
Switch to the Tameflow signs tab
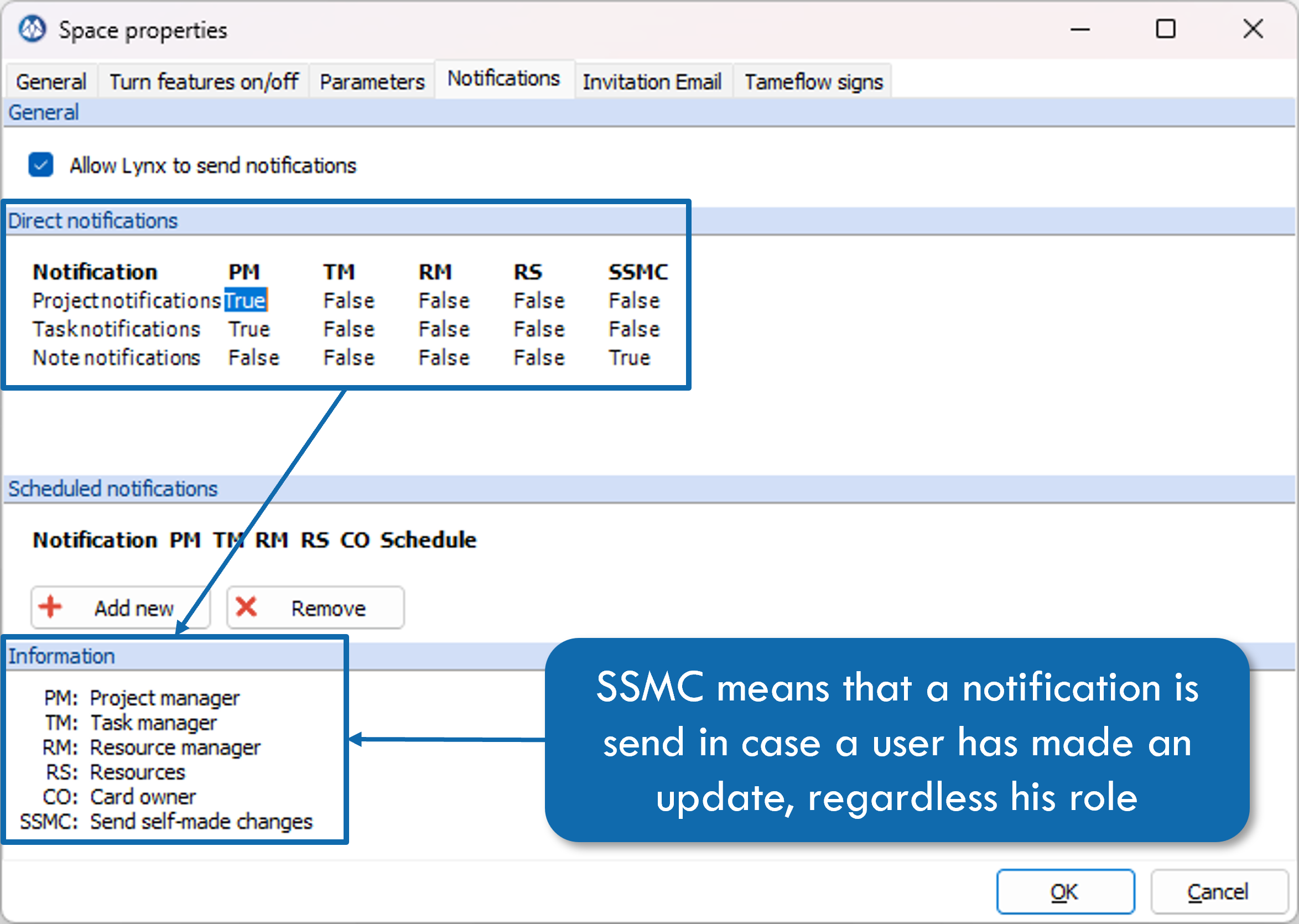[x=812, y=81]
